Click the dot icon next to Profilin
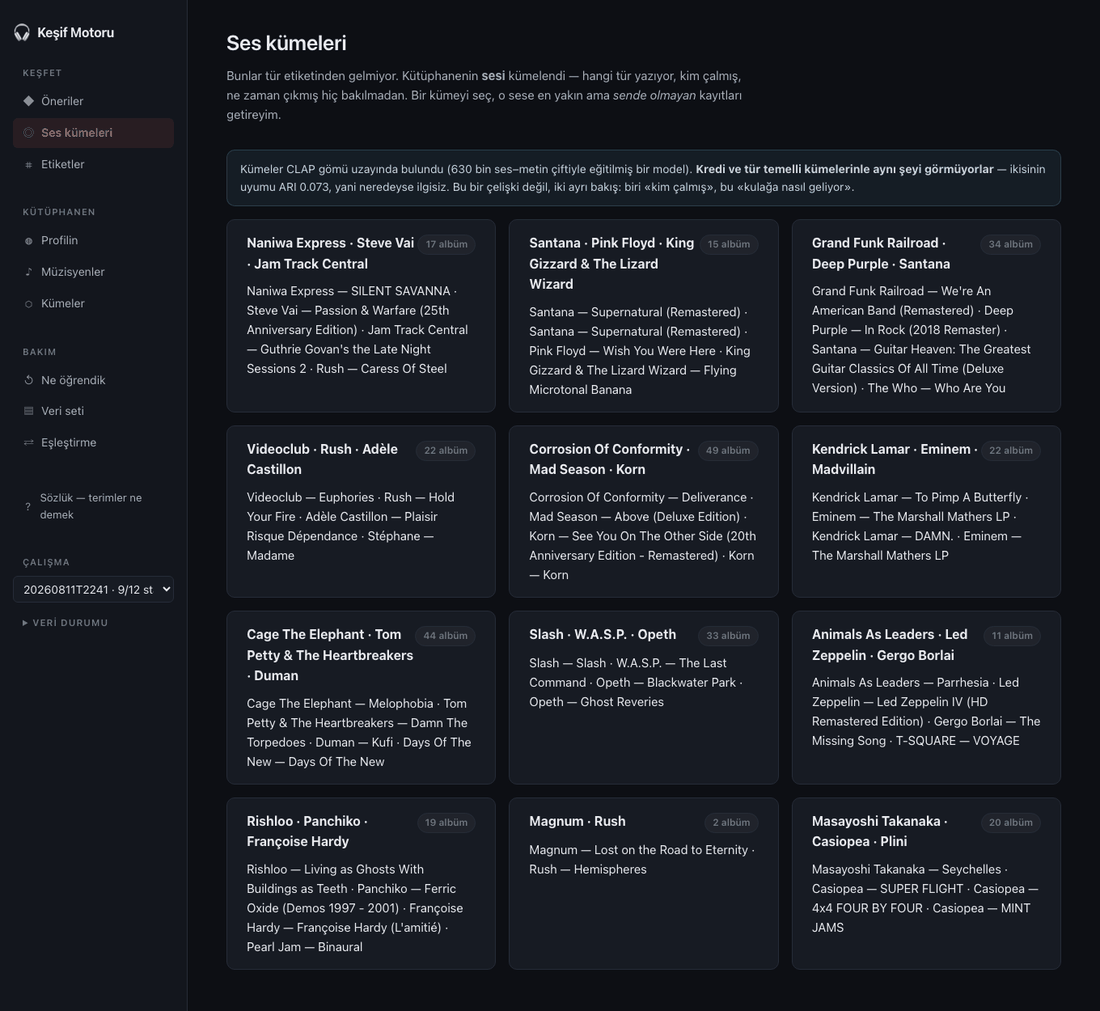The width and height of the screenshot is (1100, 1011). click(x=29, y=241)
